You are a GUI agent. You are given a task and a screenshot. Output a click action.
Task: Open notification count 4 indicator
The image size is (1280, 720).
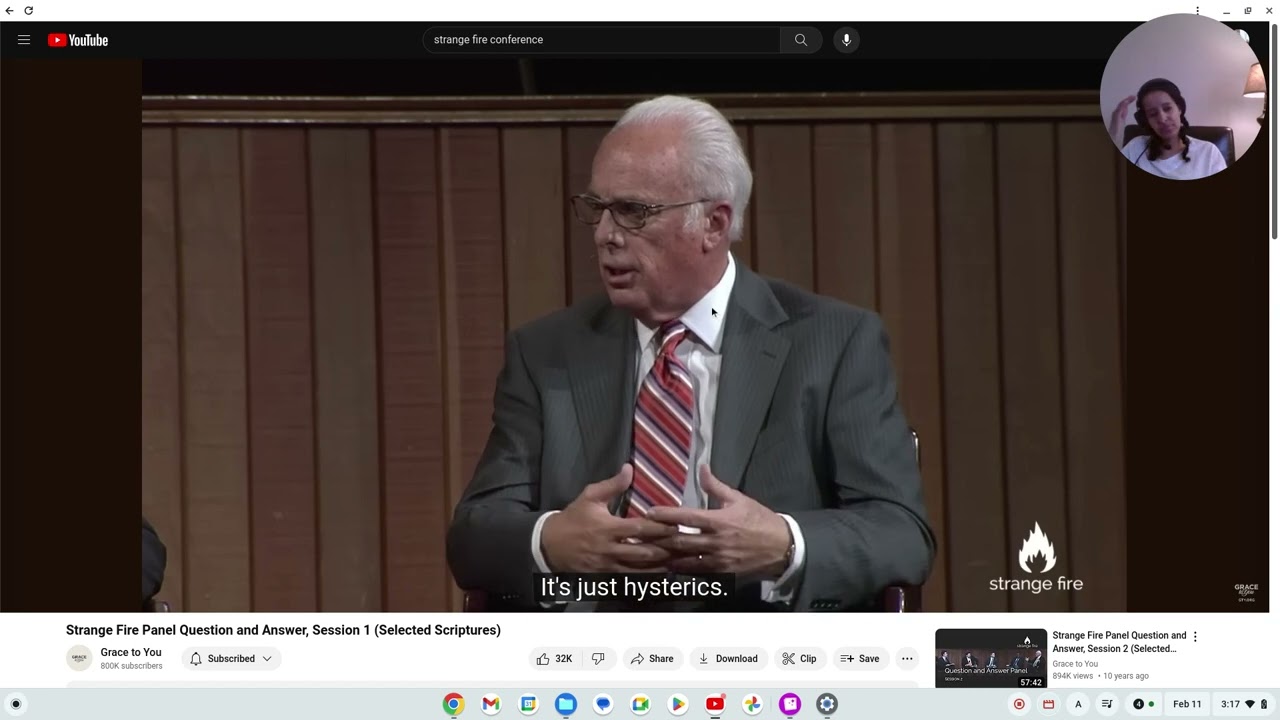pos(1143,704)
